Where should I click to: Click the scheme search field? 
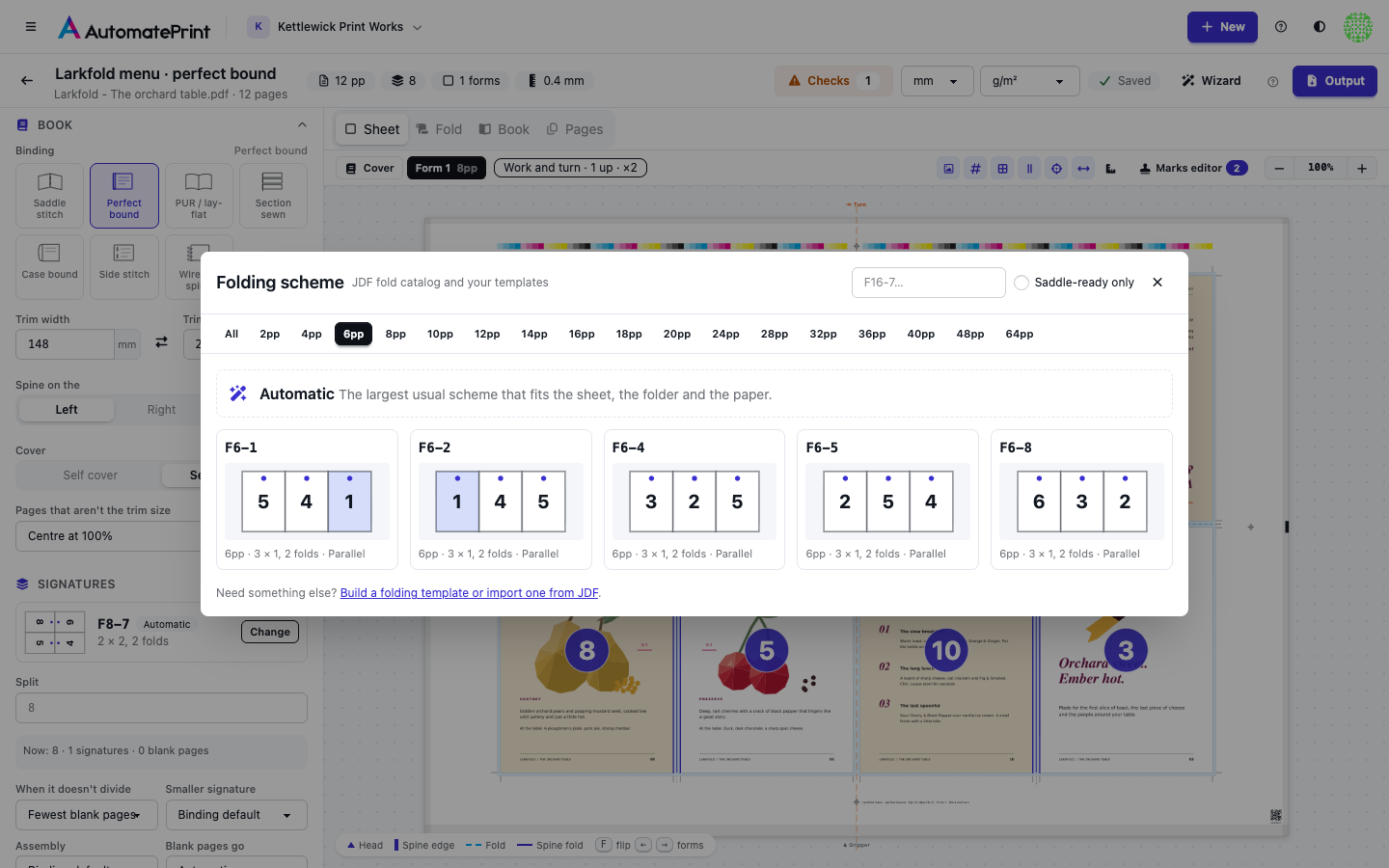coord(929,283)
